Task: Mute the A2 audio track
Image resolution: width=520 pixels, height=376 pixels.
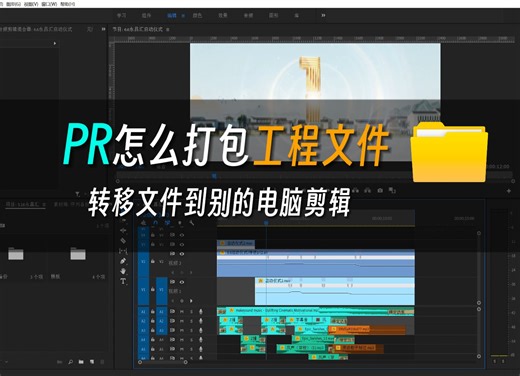Action: point(182,321)
